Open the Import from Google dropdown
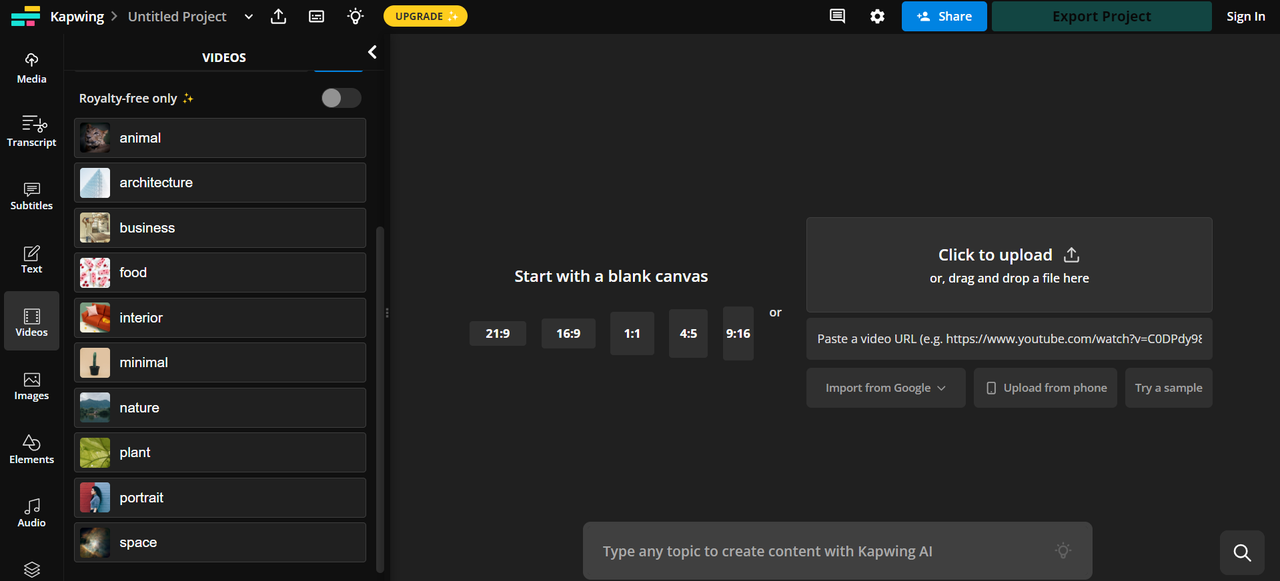1280x581 pixels. tap(886, 388)
